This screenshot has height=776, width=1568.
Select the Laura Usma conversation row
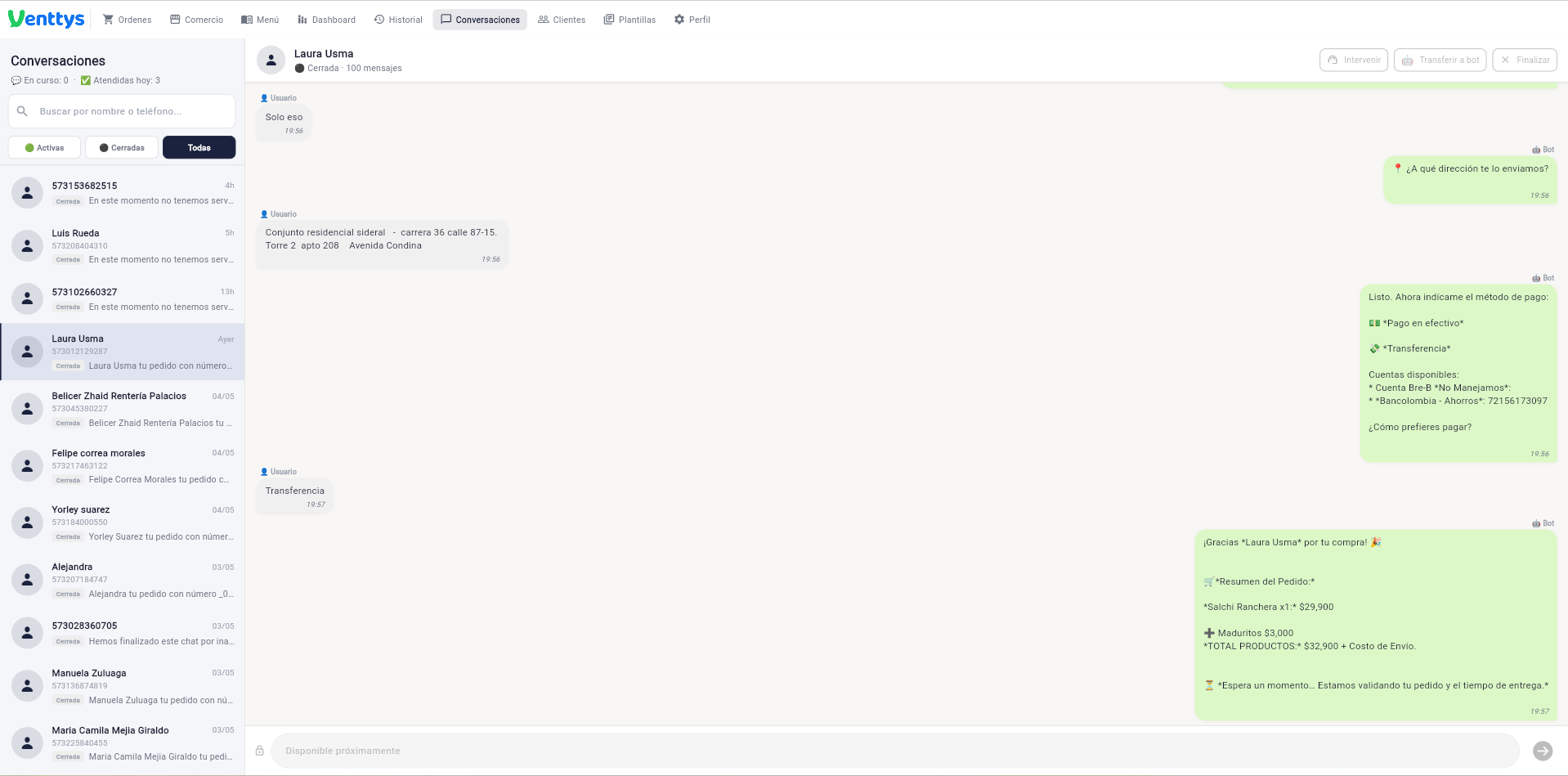(123, 352)
